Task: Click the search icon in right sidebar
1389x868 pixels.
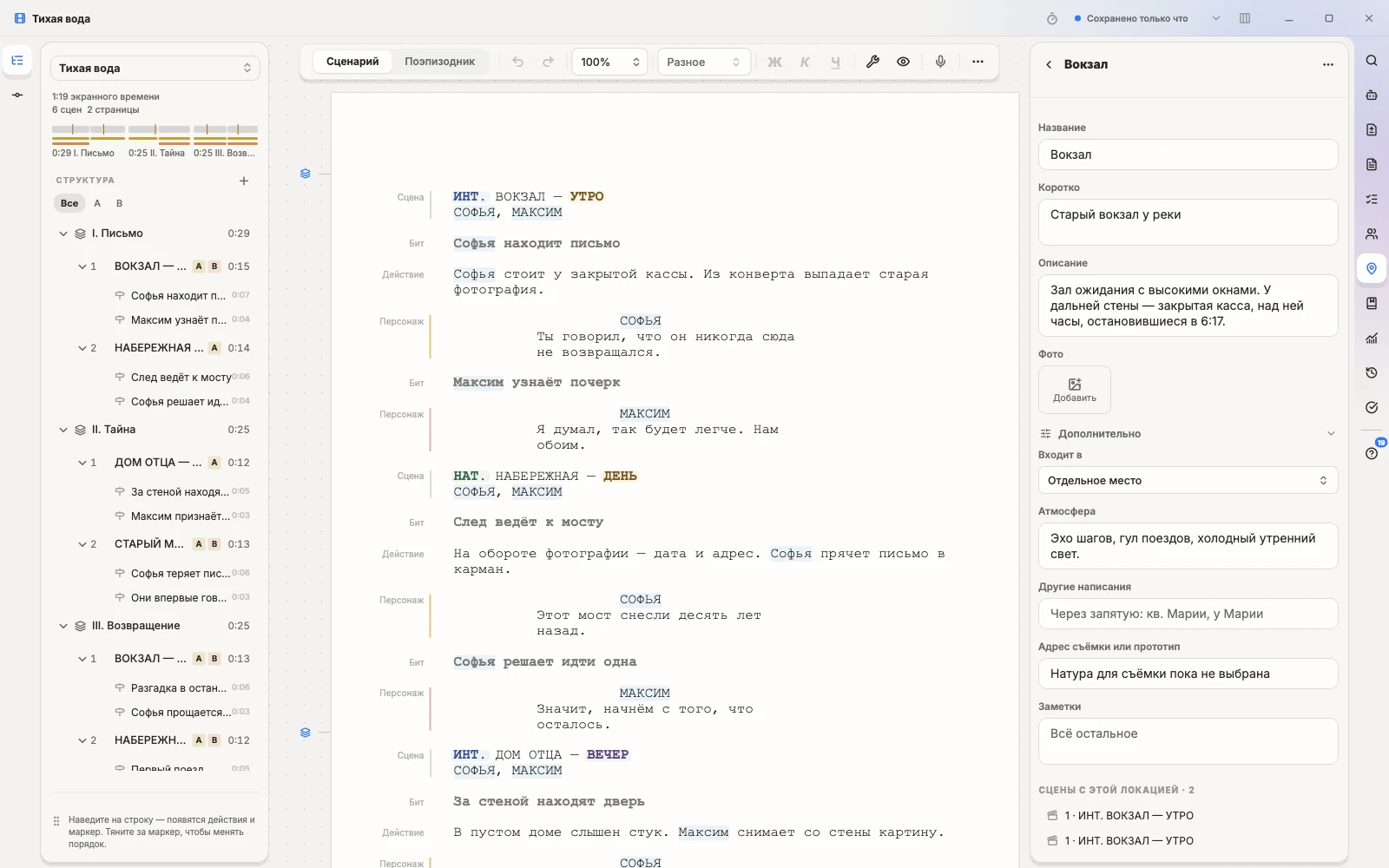Action: (x=1372, y=61)
